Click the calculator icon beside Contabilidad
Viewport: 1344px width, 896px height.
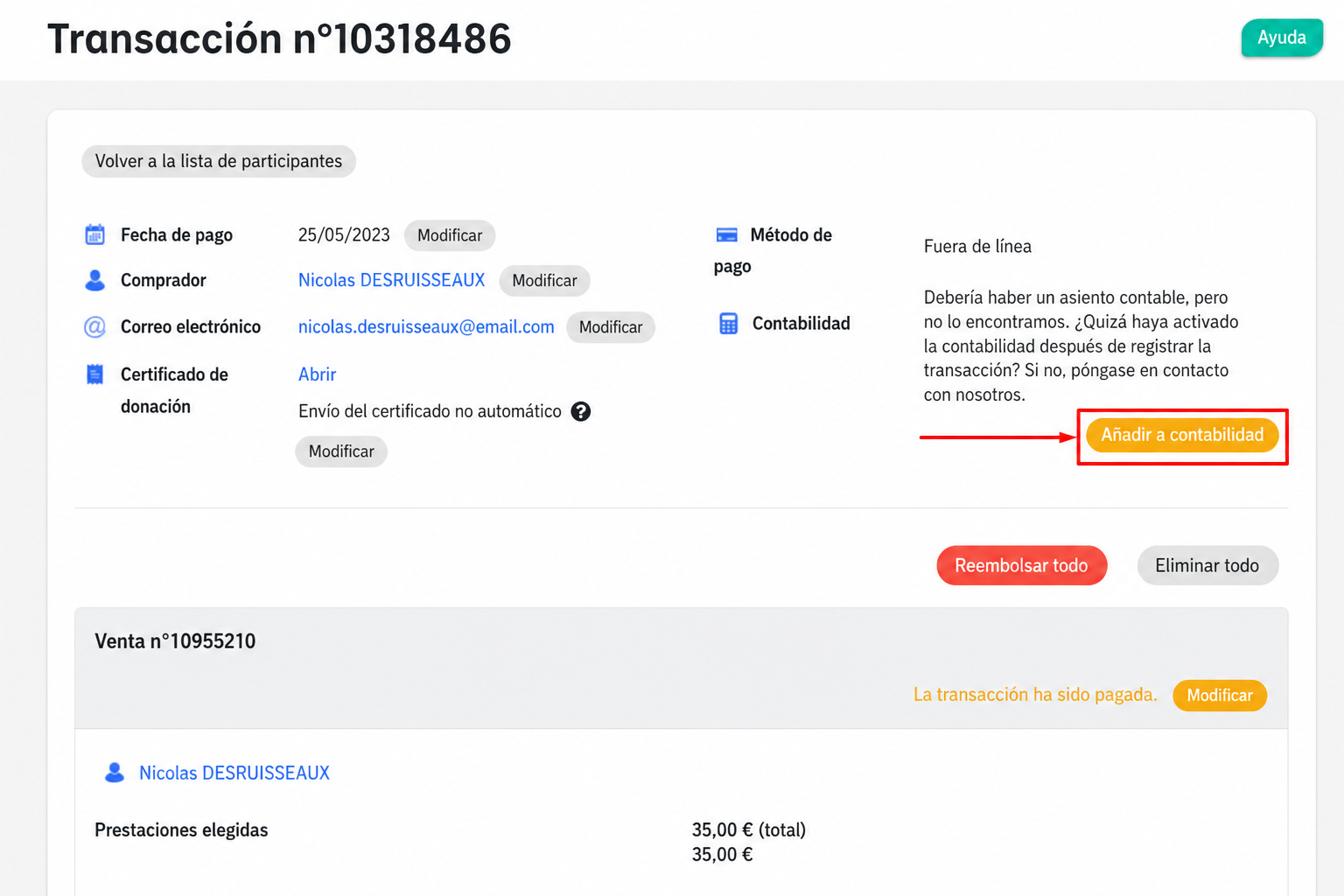[728, 323]
